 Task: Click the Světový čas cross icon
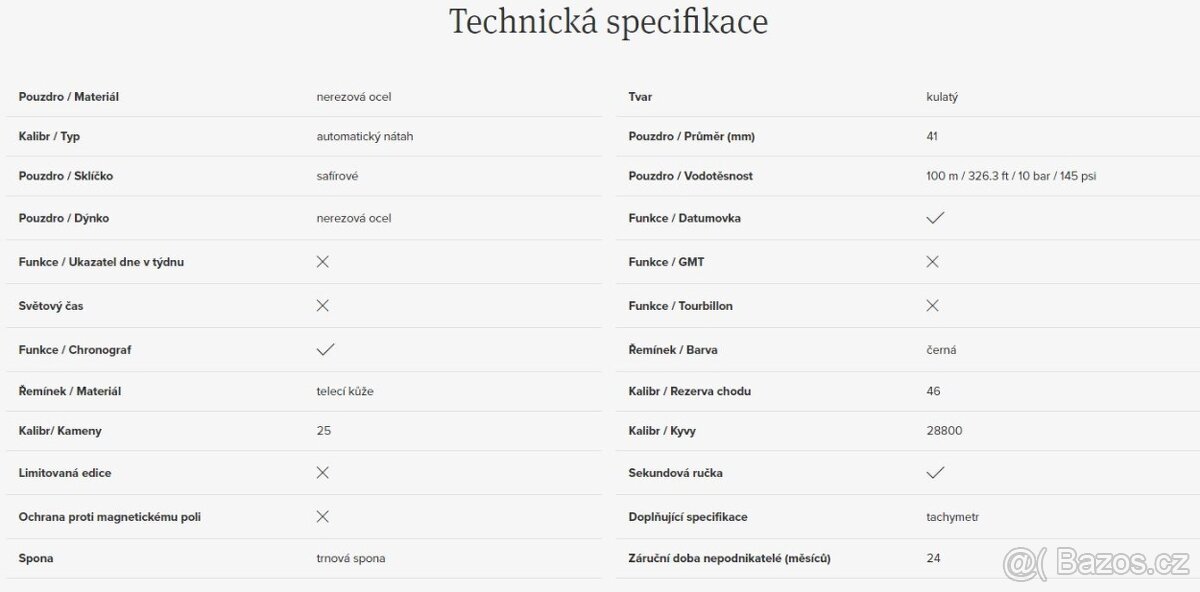point(322,305)
